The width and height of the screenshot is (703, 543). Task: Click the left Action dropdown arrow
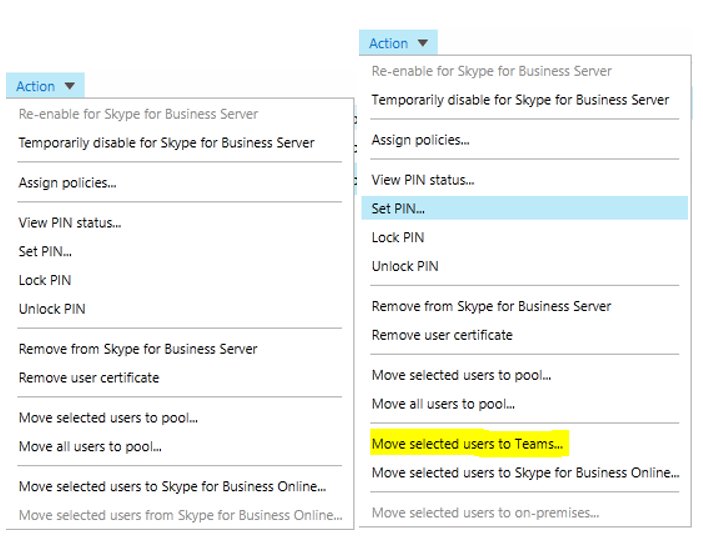(69, 86)
